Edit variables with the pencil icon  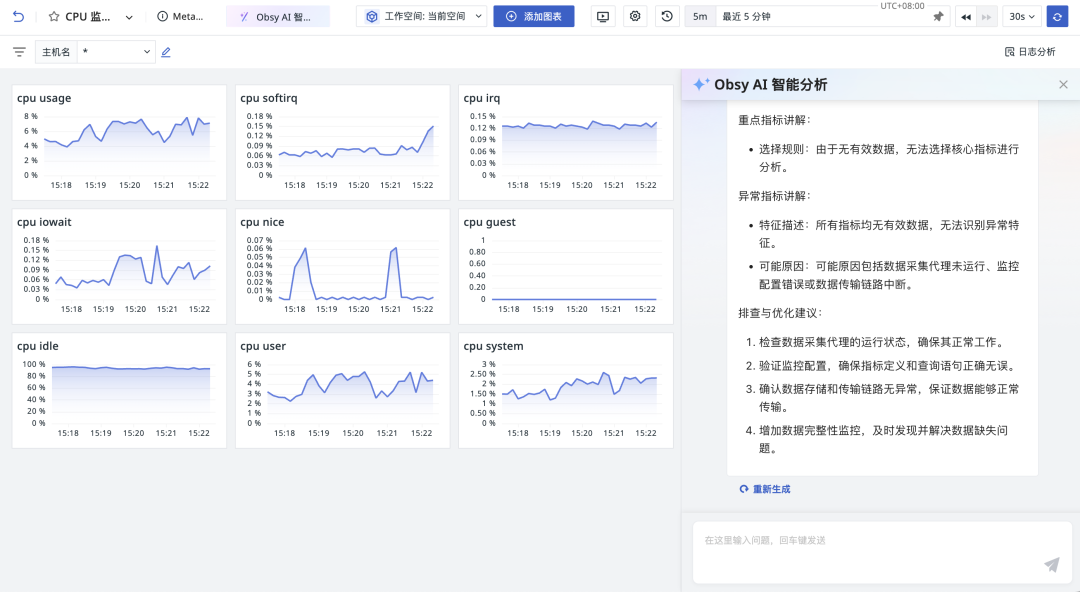166,52
